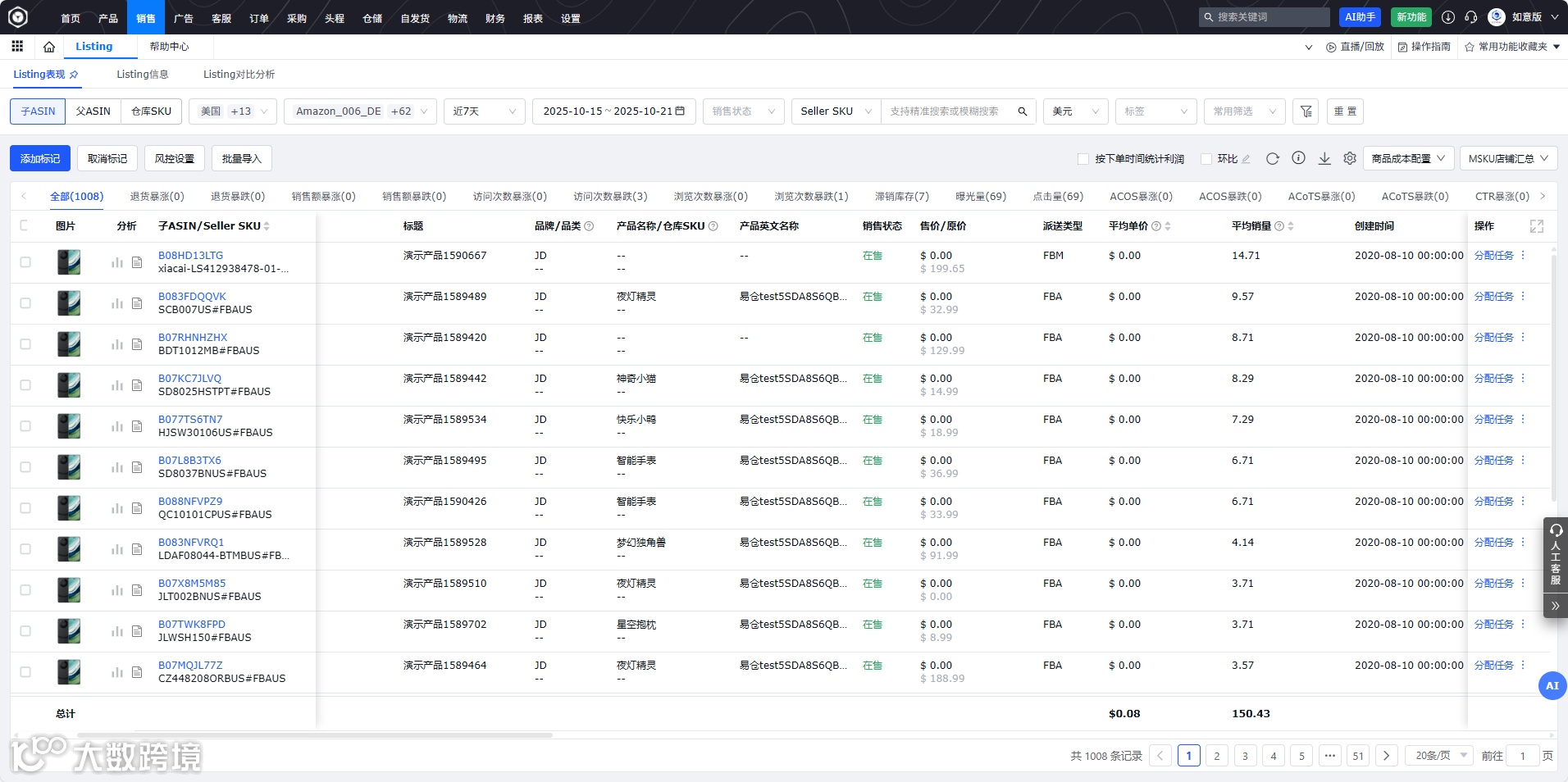Click the home icon beside Listing tab

(x=49, y=47)
